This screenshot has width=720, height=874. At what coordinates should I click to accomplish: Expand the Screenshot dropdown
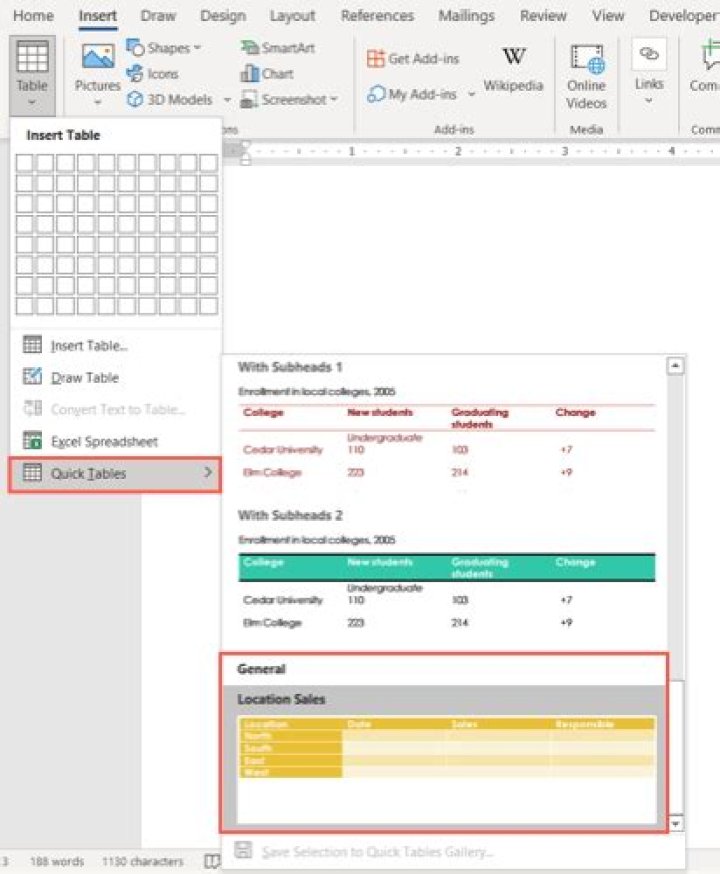334,99
